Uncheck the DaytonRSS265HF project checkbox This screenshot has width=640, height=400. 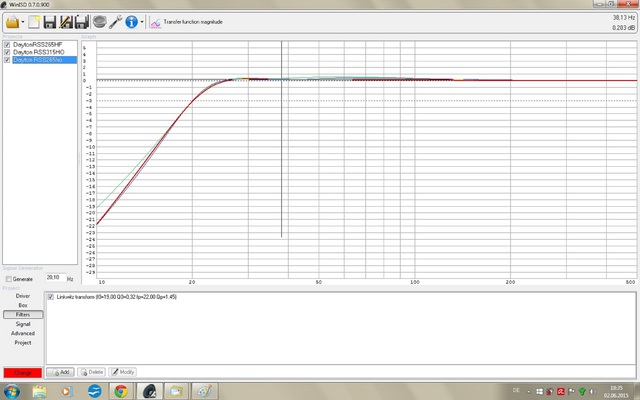click(x=8, y=45)
